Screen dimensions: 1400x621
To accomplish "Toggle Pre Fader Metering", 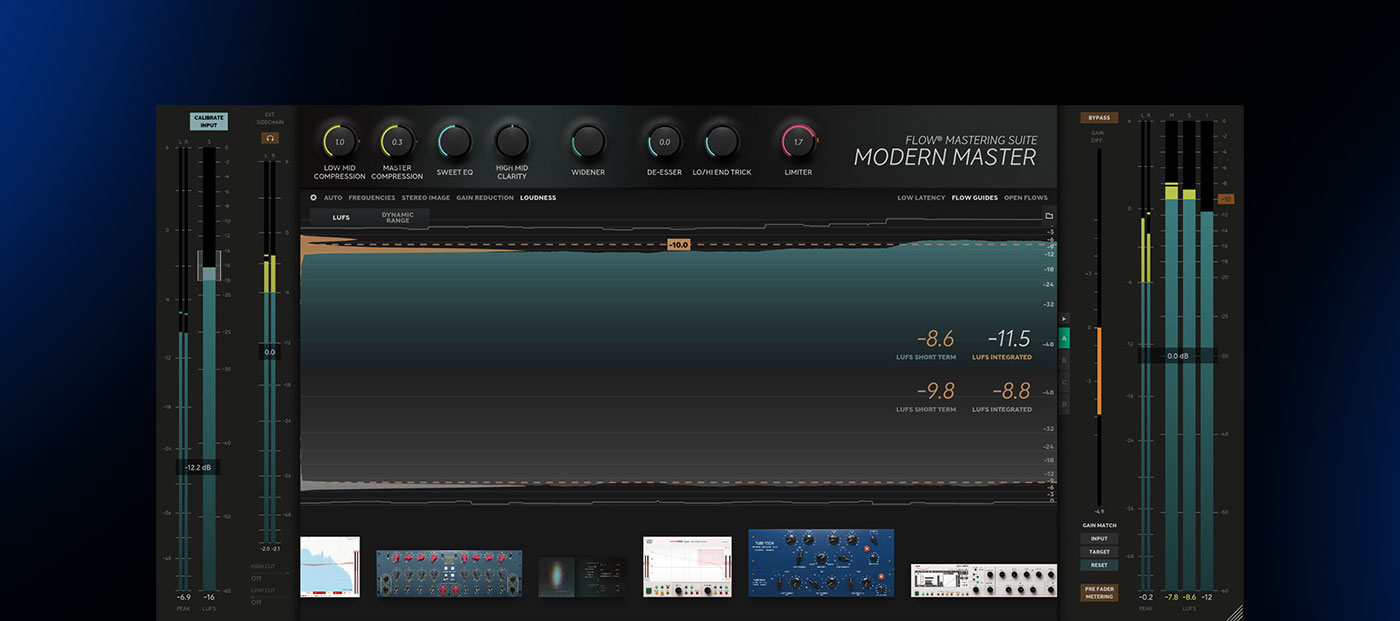I will pyautogui.click(x=1099, y=592).
